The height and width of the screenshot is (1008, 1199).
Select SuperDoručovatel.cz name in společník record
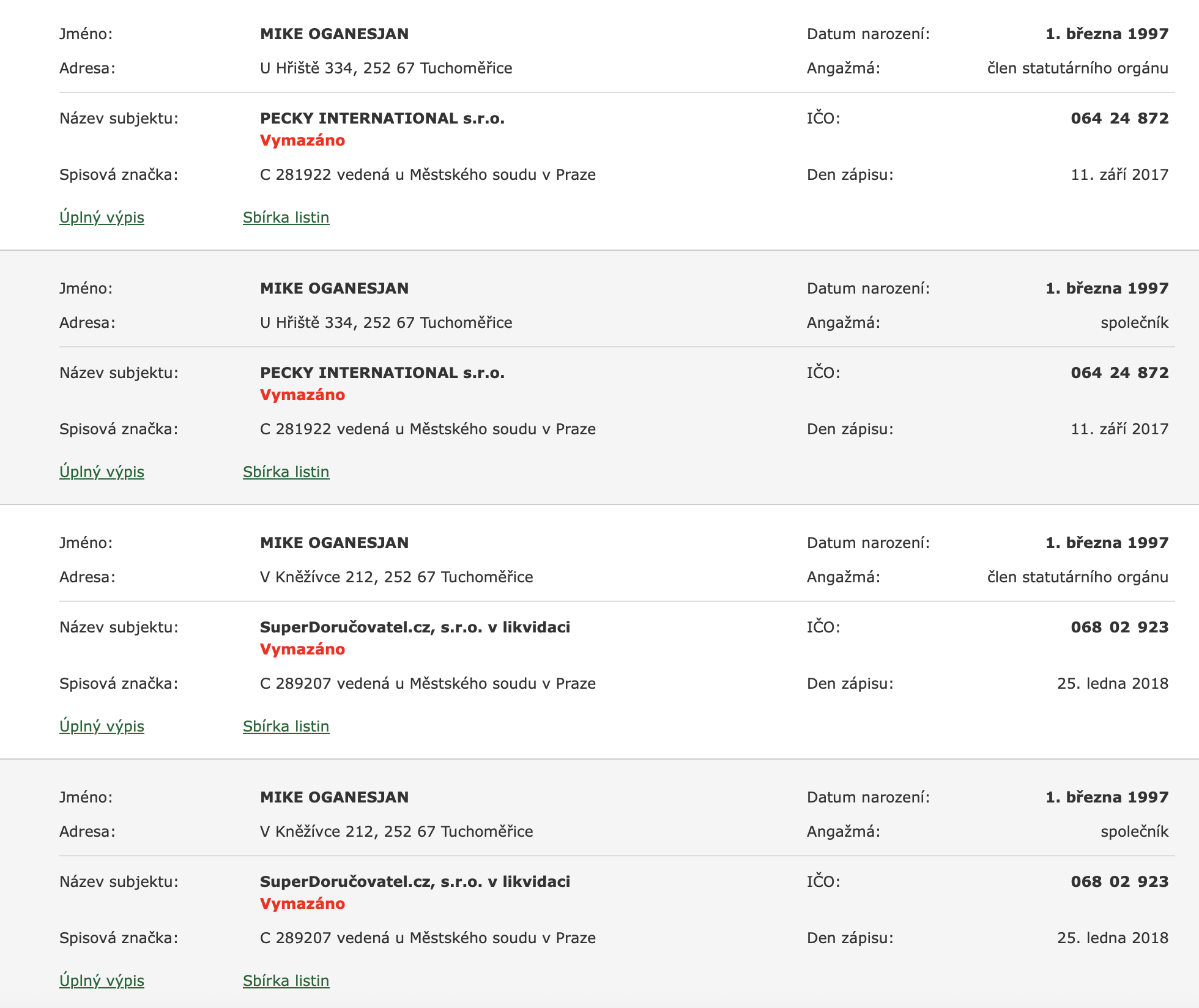click(415, 881)
